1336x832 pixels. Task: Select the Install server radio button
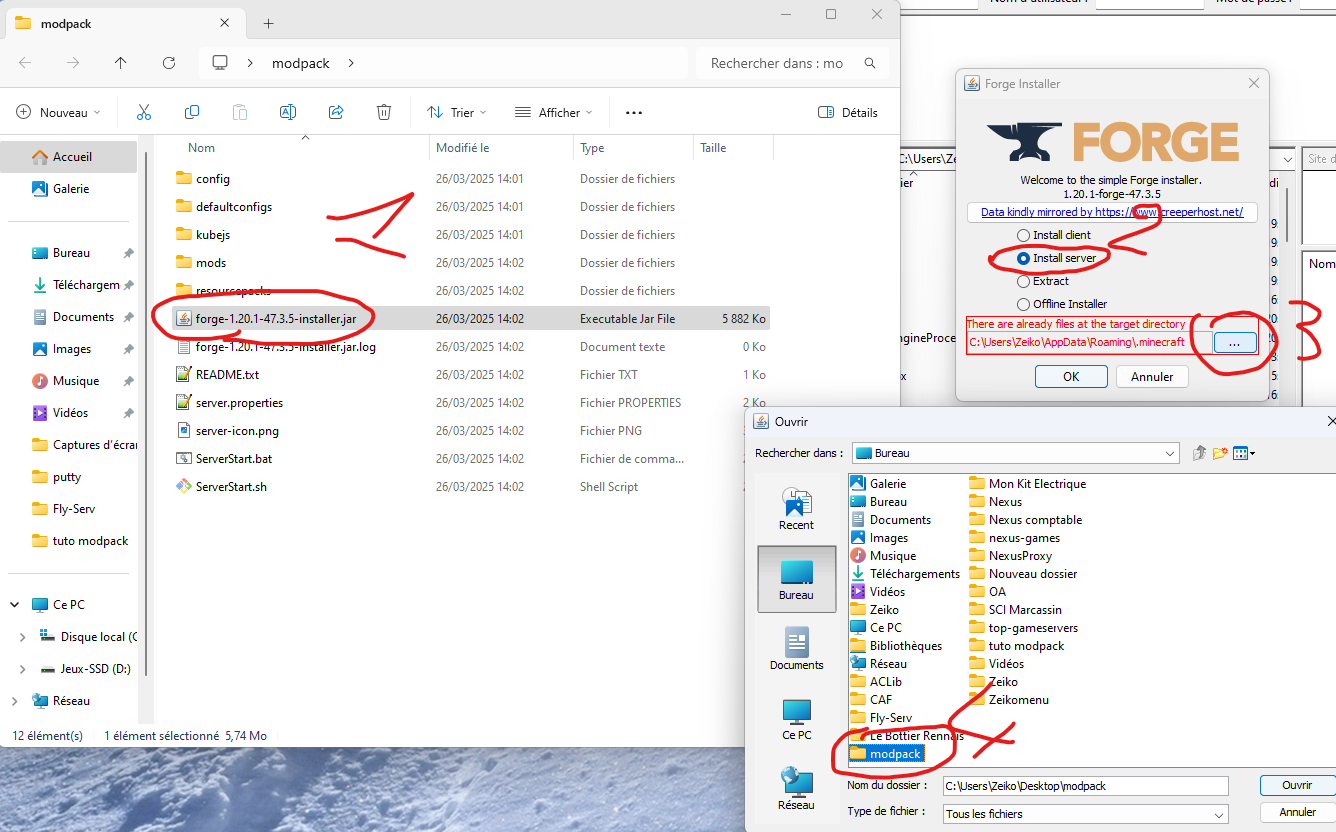tap(1023, 258)
